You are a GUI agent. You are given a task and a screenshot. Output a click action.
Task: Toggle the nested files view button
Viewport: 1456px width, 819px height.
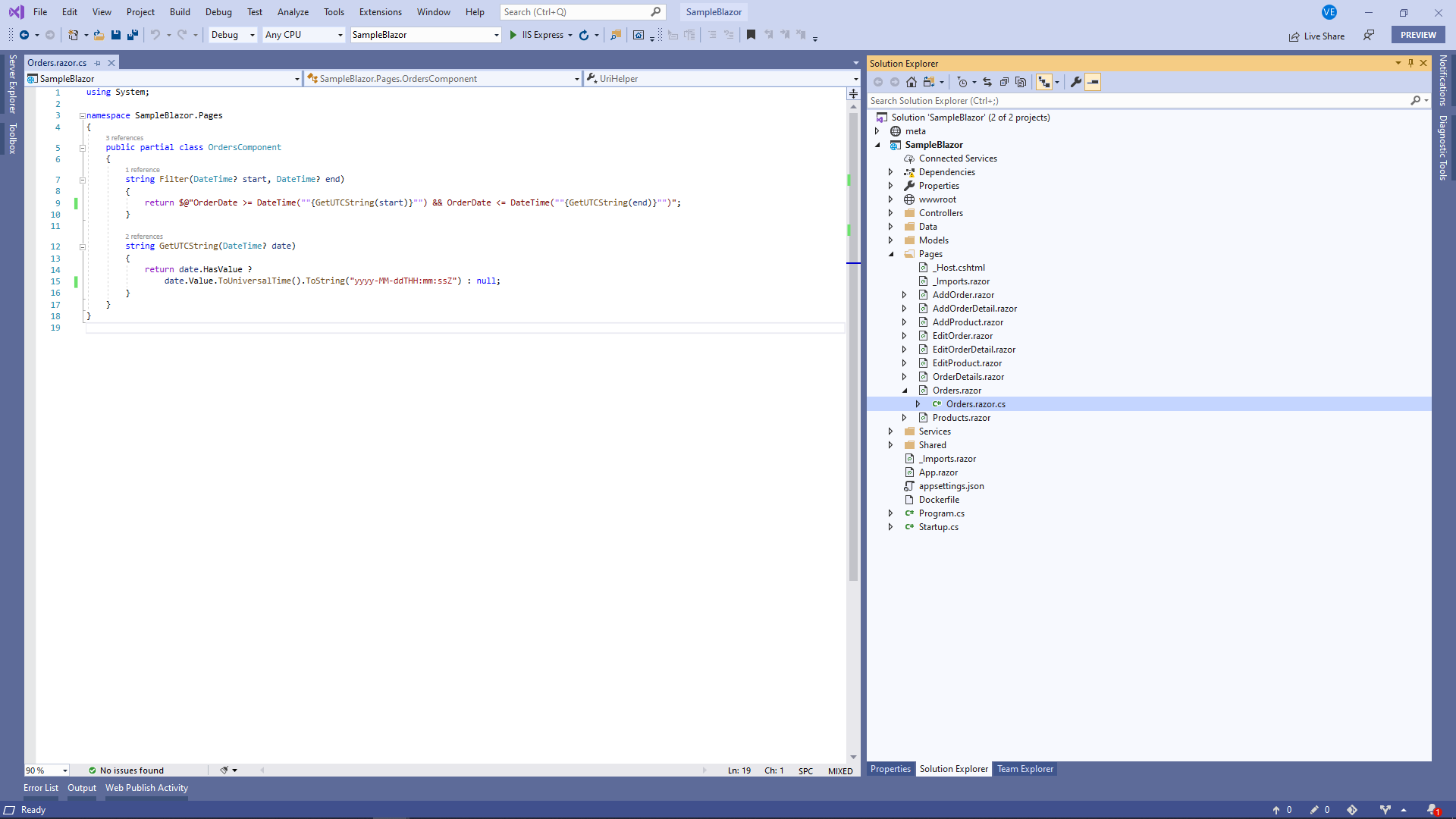click(x=1044, y=82)
